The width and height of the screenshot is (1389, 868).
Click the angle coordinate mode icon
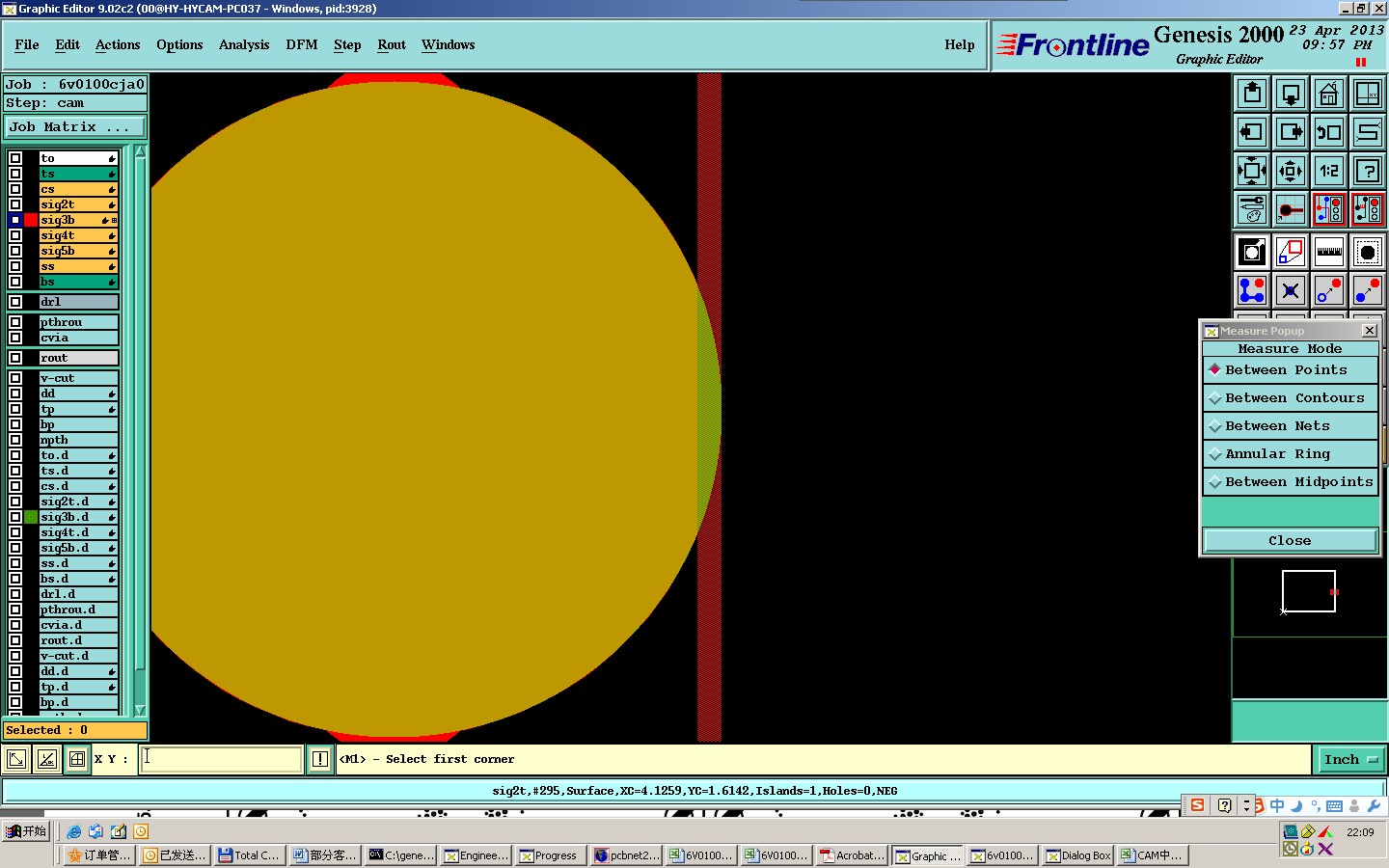(46, 759)
